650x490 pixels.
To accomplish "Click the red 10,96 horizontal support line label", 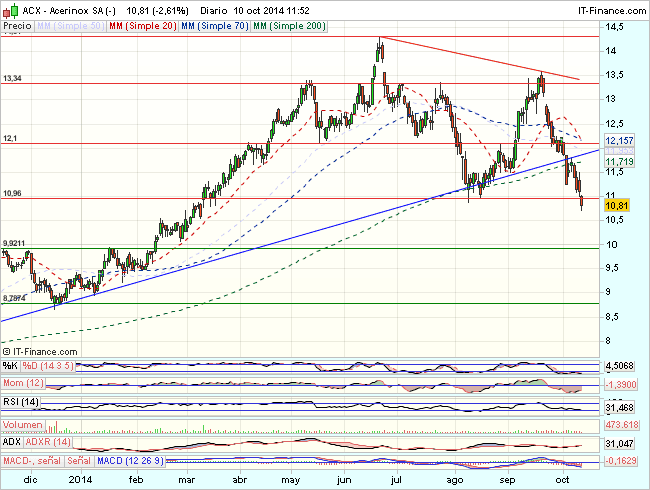I will 12,193.
